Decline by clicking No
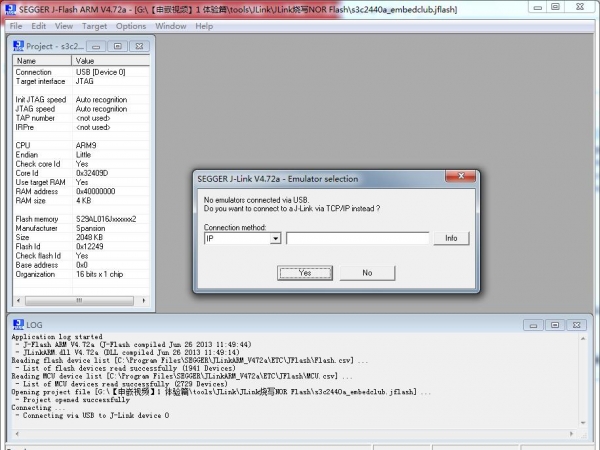 point(367,272)
